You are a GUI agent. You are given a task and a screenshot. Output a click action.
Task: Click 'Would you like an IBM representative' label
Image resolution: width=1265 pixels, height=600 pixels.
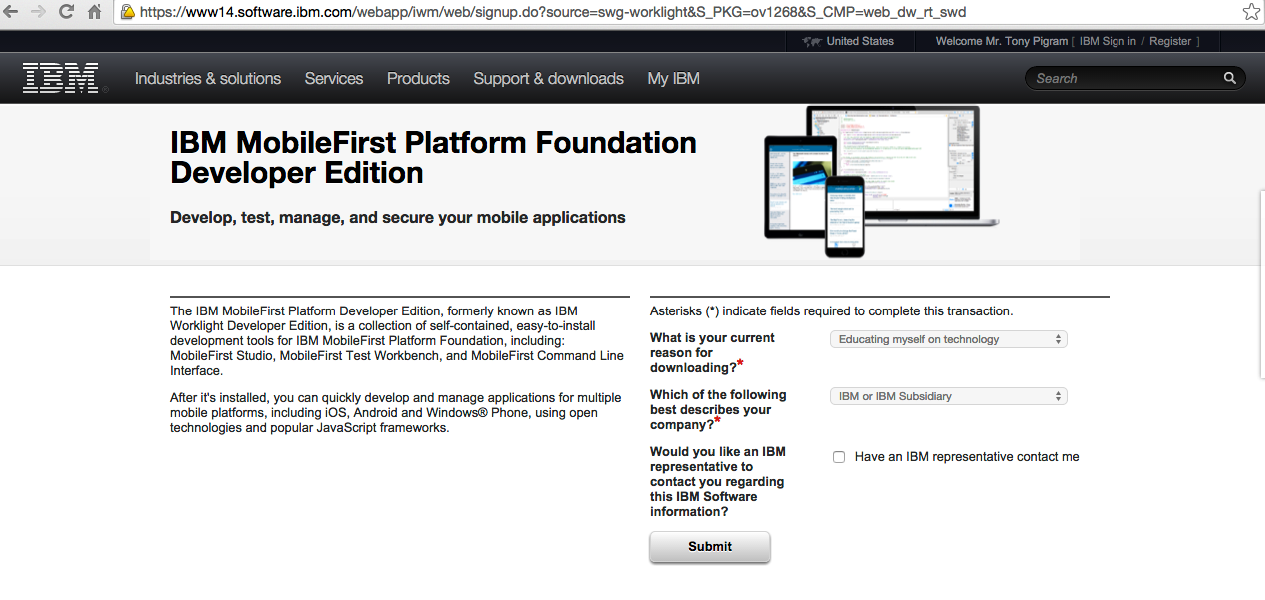(x=718, y=481)
